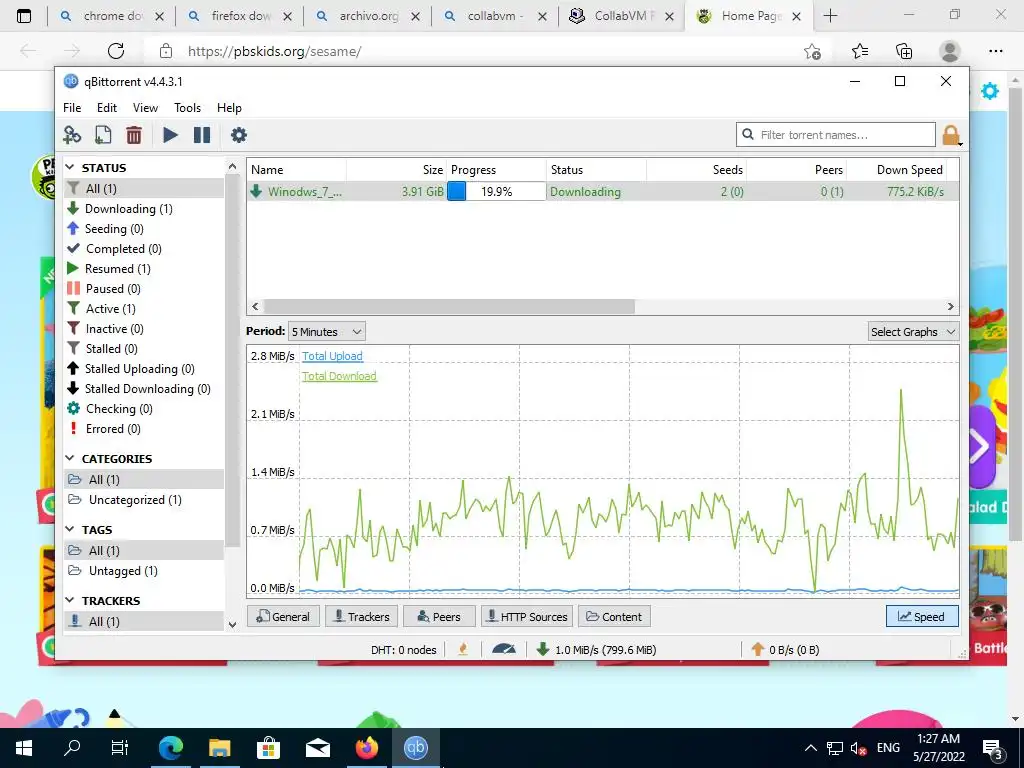The image size is (1024, 768).
Task: Open the Select Graphs dropdown
Action: (x=913, y=332)
